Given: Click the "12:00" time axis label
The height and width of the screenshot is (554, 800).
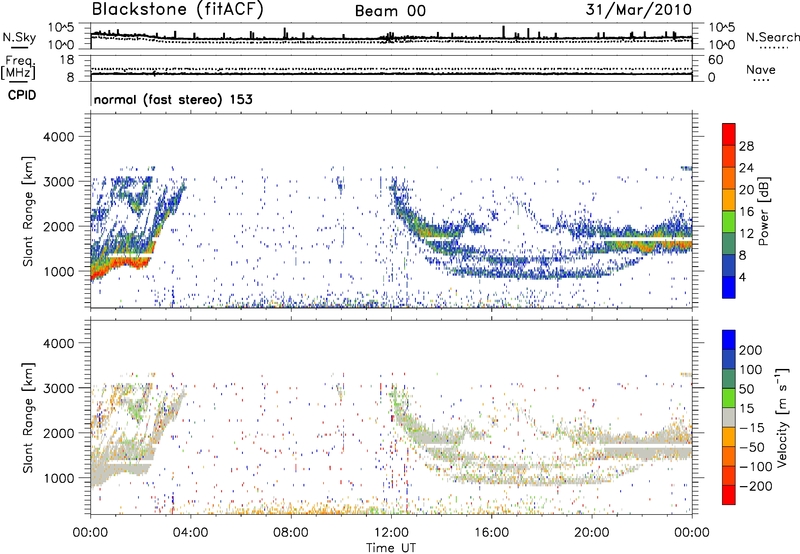Looking at the screenshot, I should 391,533.
